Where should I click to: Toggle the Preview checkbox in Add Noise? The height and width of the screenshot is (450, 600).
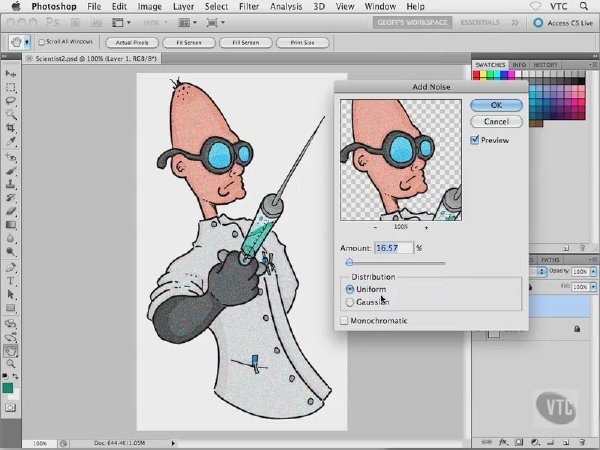[x=474, y=140]
